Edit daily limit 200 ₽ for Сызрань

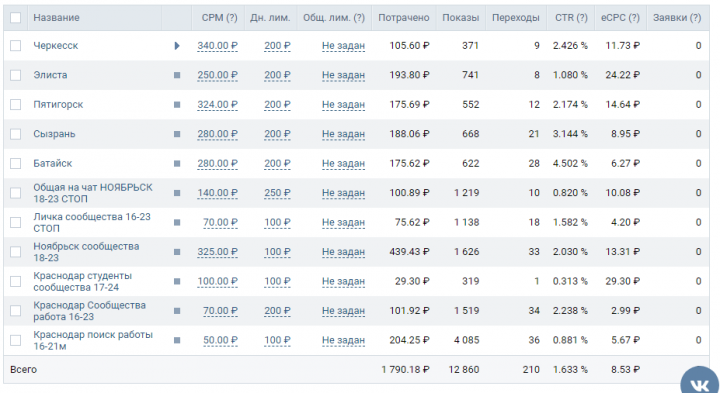click(x=277, y=134)
